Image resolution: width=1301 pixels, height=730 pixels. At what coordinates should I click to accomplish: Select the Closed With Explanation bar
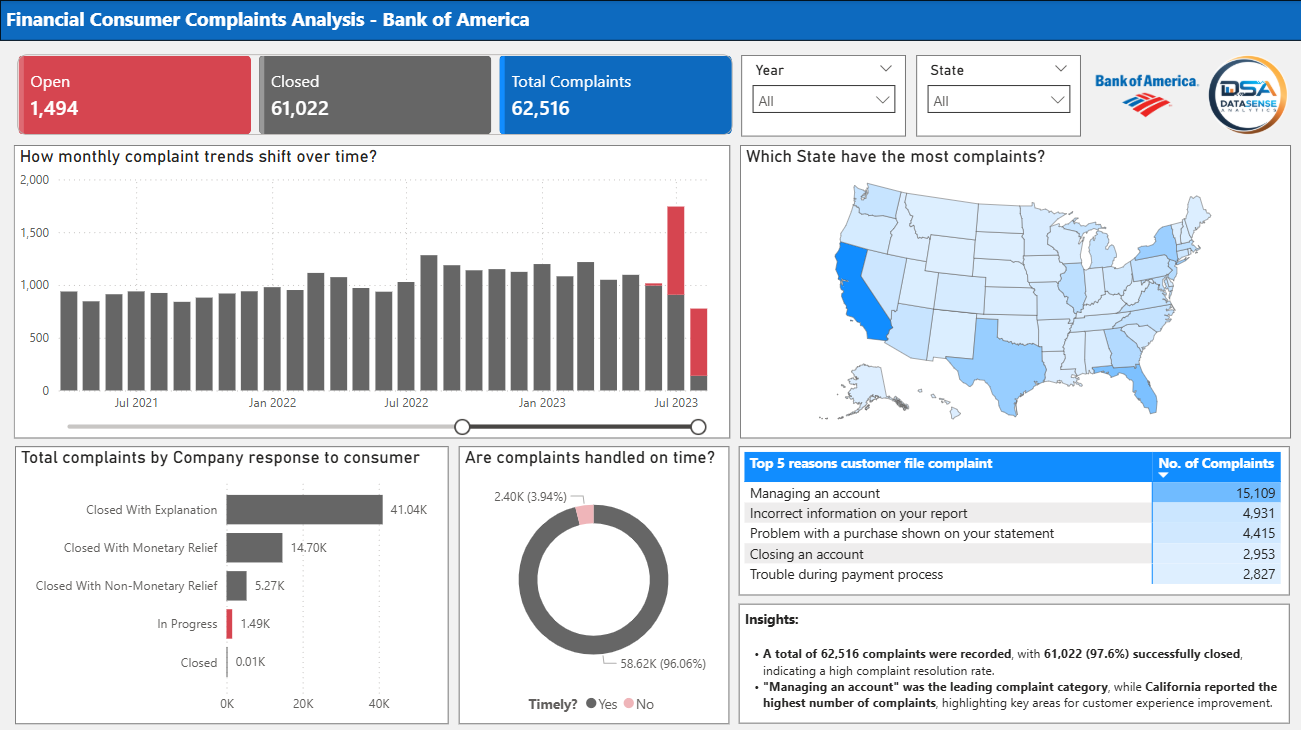[304, 509]
